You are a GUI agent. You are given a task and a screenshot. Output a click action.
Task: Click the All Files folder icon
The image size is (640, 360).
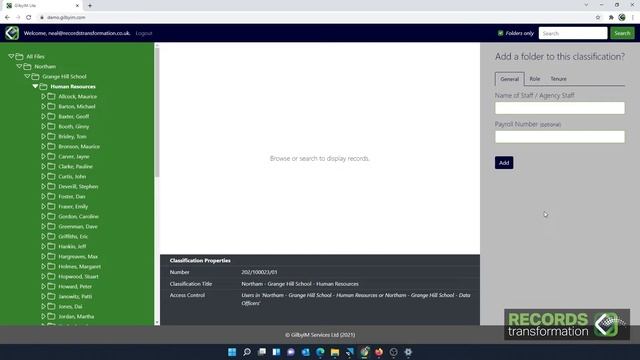[x=19, y=56]
